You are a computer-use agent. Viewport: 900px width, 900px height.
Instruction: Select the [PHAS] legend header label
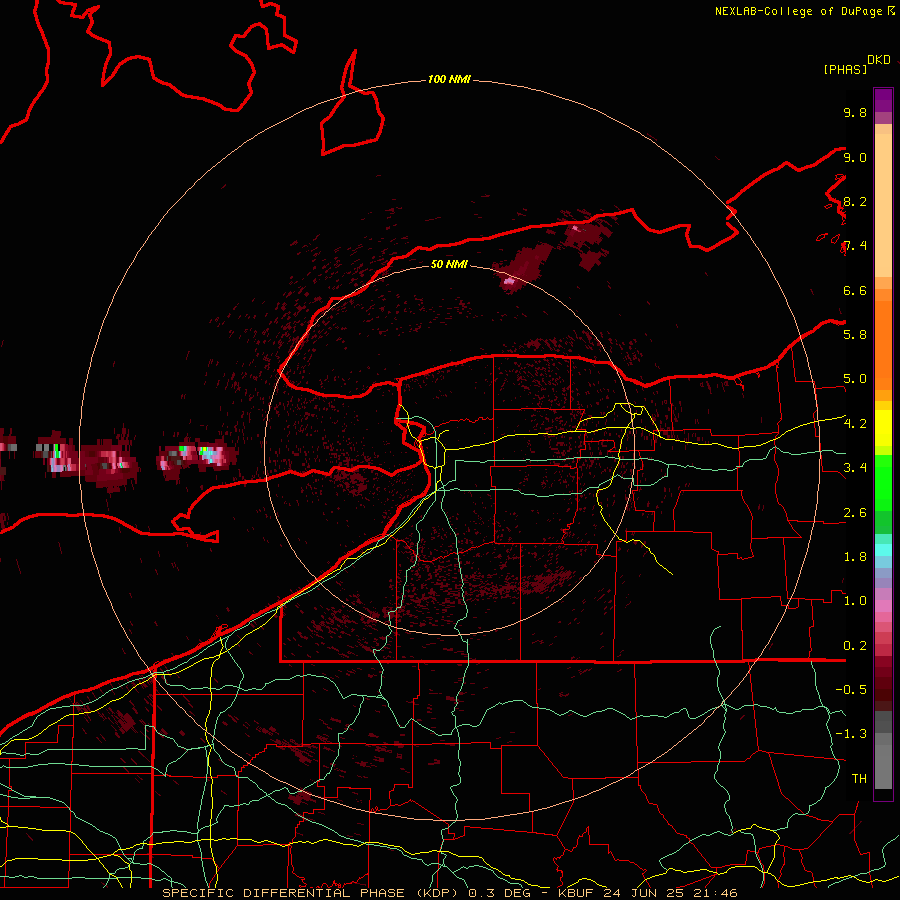845,69
